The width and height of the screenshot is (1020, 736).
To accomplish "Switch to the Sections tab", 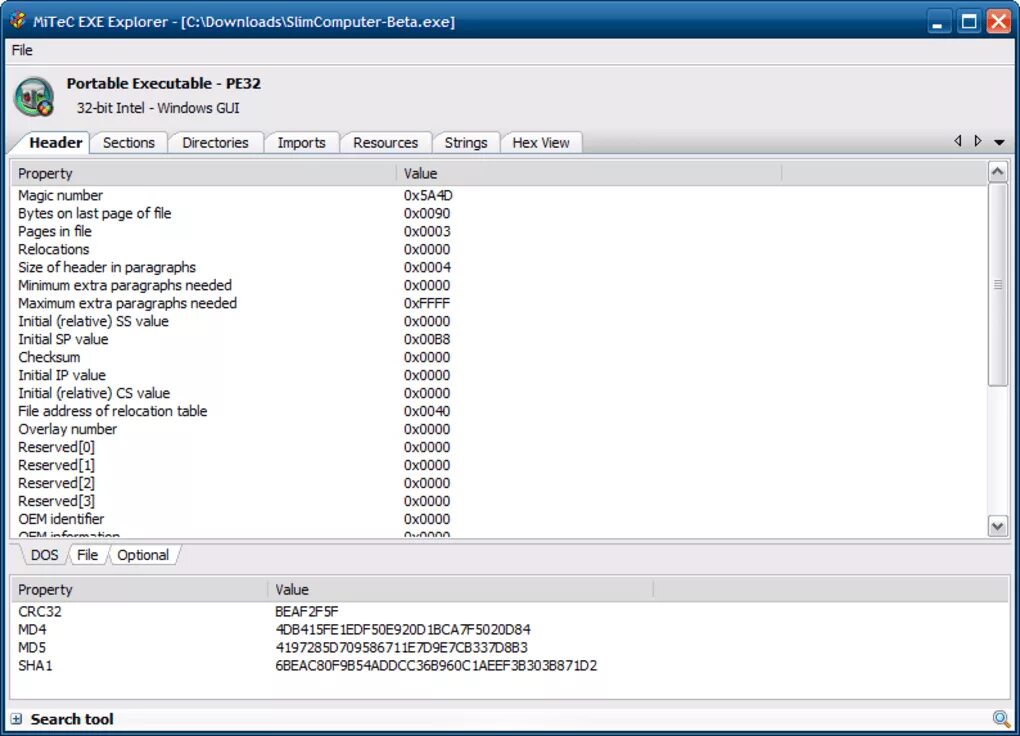I will coord(129,143).
